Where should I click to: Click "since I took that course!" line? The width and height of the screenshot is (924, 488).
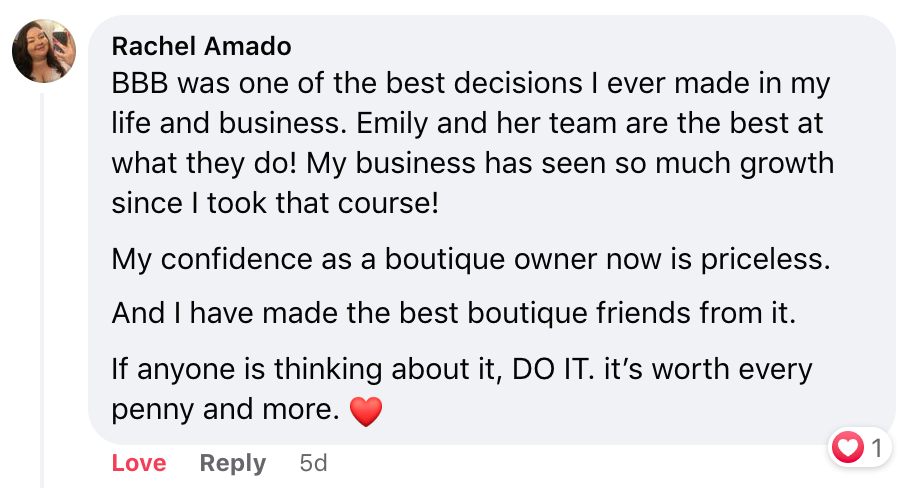(x=275, y=203)
